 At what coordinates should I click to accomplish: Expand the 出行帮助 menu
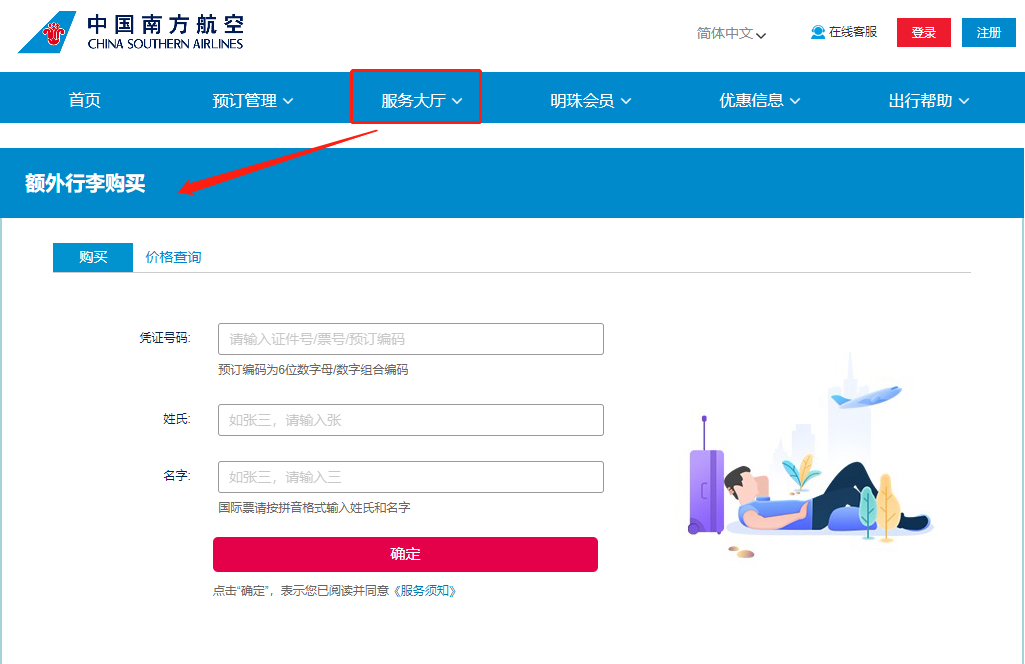tap(928, 100)
